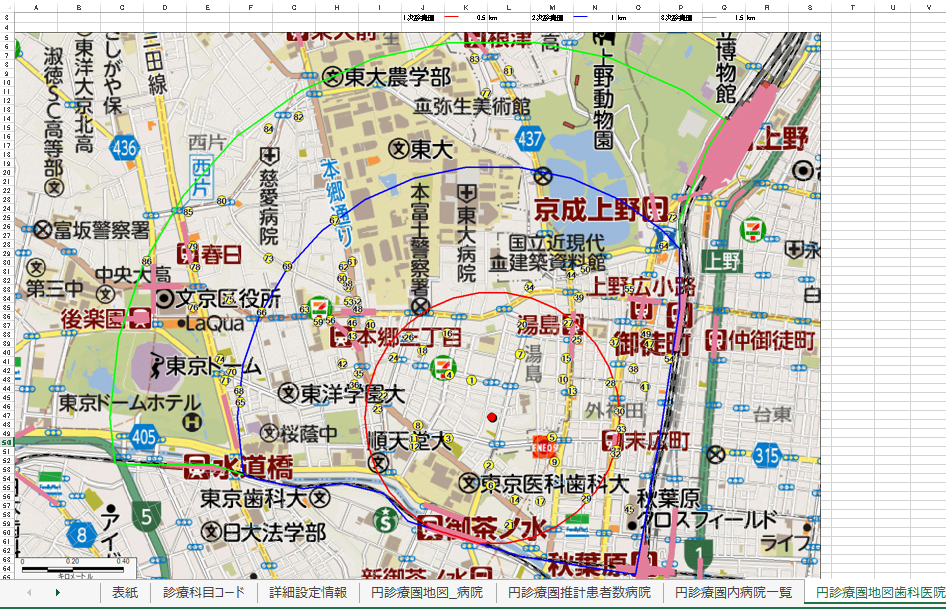
Task: Select the 詳細設定情報 sheet tab
Action: tap(308, 593)
